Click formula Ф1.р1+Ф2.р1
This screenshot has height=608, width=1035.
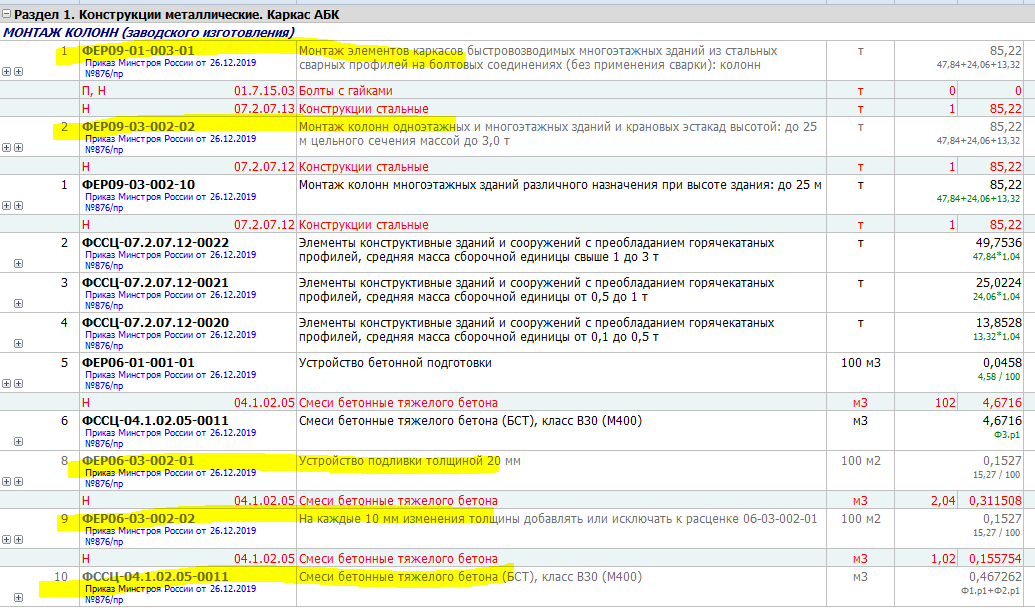(991, 590)
